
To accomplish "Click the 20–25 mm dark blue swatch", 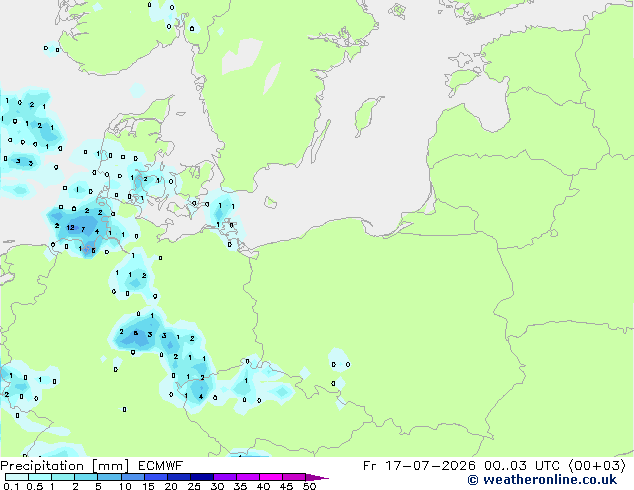I will tap(178, 477).
